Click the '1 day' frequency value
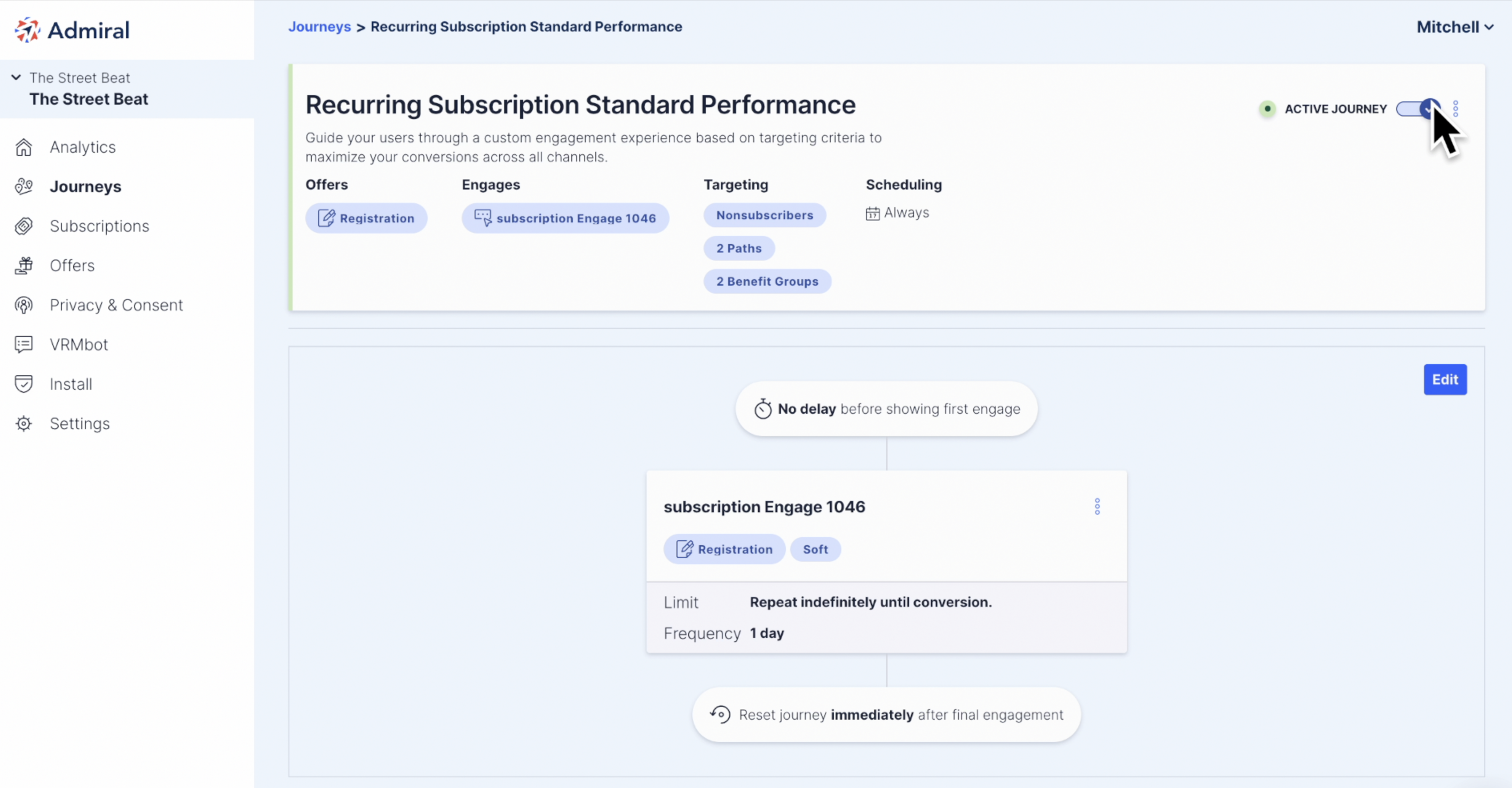Screen dimensions: 1512x788 pyautogui.click(x=767, y=633)
